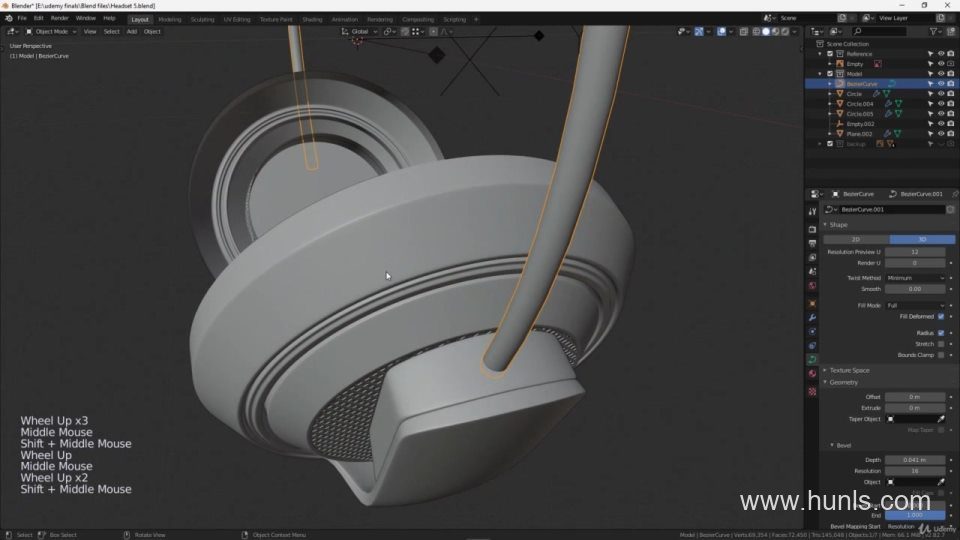Click the Blender logo in the menu bar

tap(9, 19)
